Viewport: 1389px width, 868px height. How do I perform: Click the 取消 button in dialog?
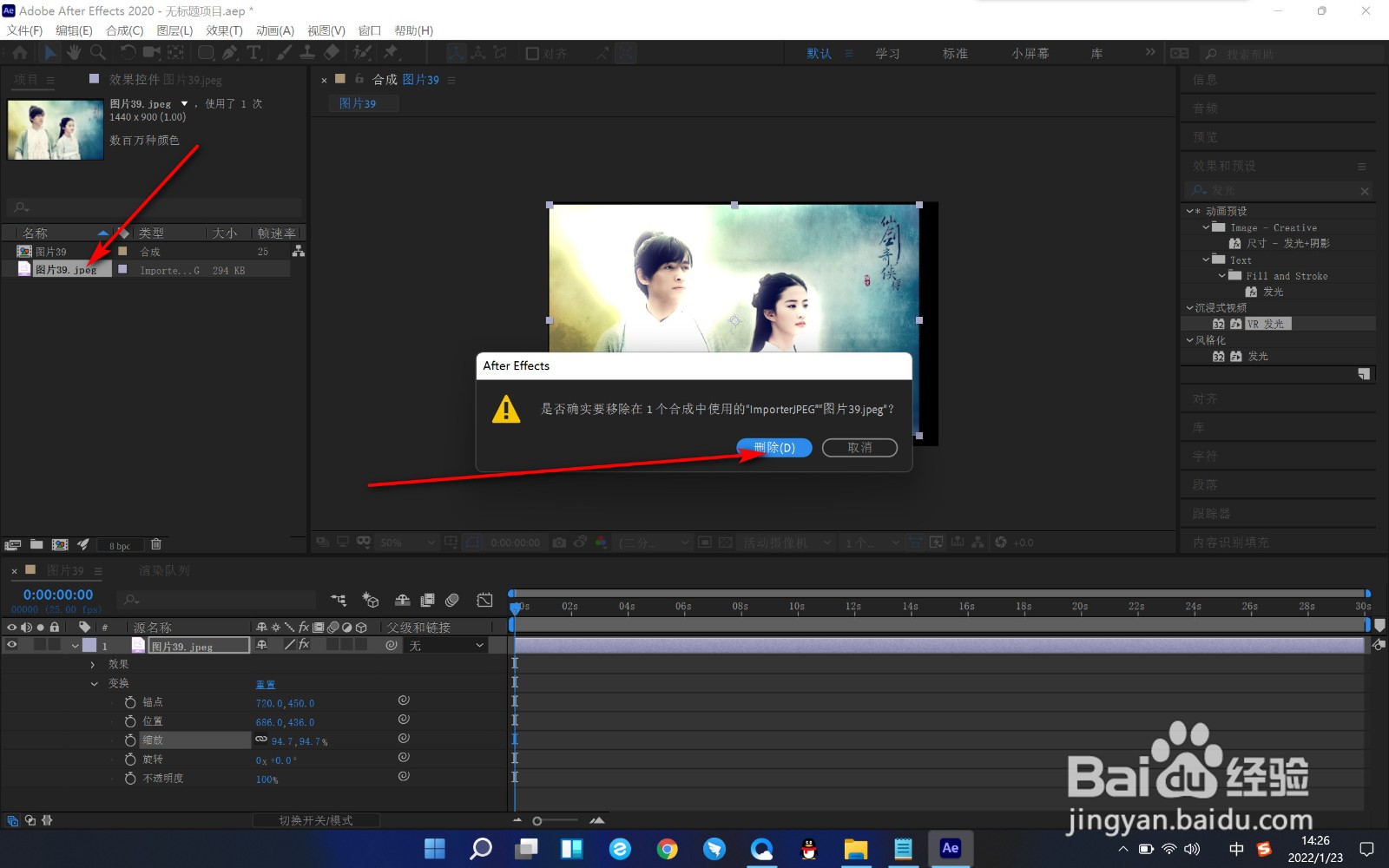point(859,448)
